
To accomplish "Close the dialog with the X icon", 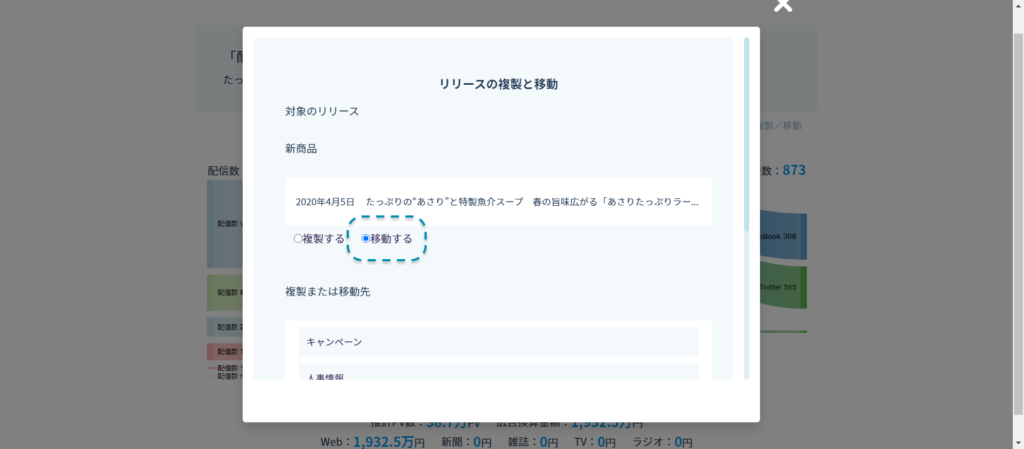I will [x=783, y=6].
